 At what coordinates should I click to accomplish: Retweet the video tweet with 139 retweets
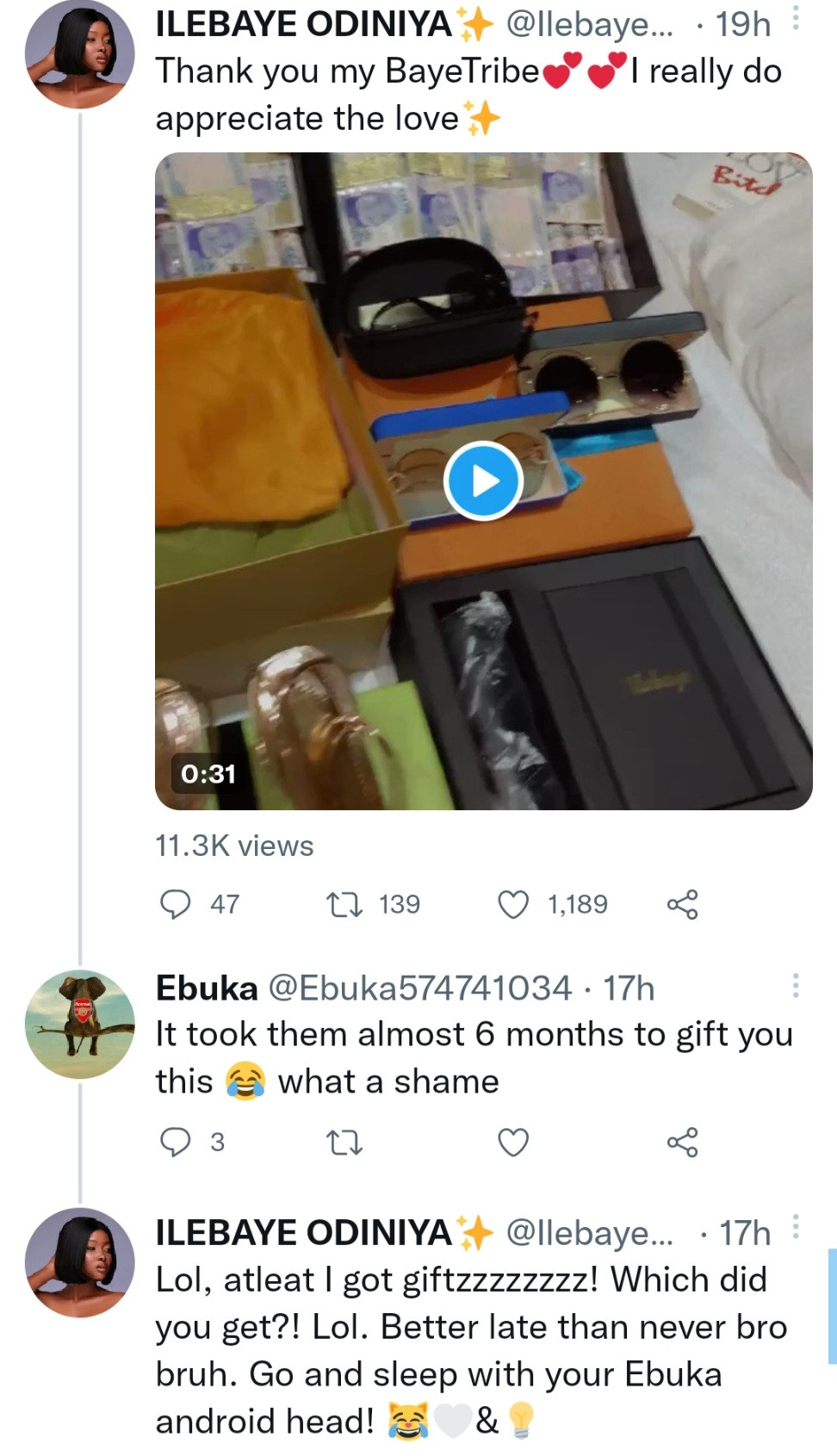coord(344,904)
